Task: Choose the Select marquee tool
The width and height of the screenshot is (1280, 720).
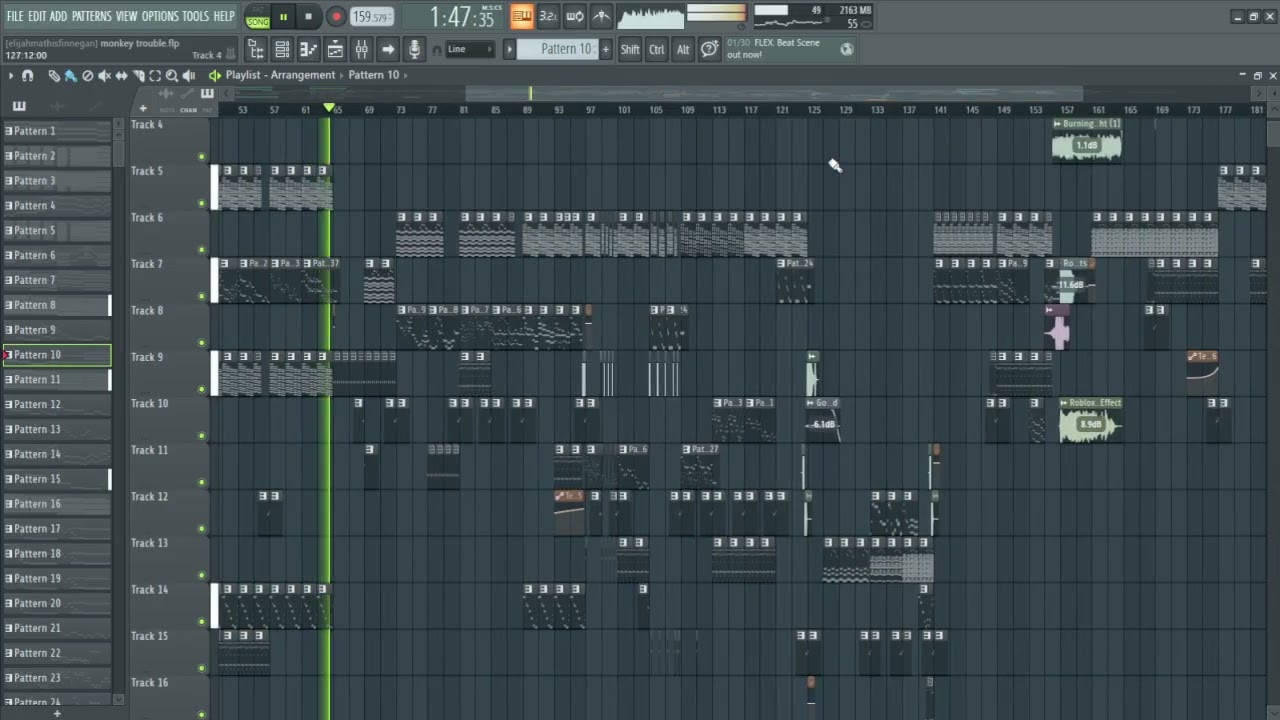Action: pos(155,76)
